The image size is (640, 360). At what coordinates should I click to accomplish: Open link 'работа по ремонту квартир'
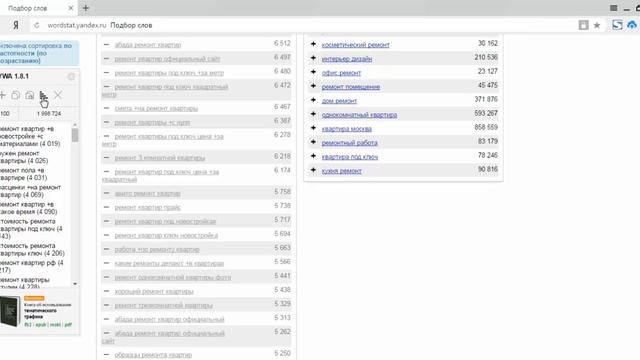click(x=157, y=249)
